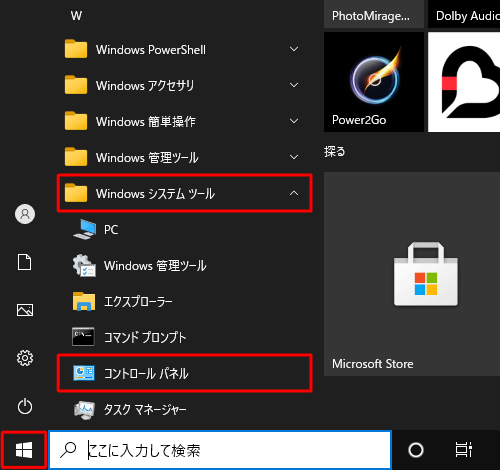The image size is (500, 470).
Task: Open Documents from the Start sidebar
Action: (25, 262)
